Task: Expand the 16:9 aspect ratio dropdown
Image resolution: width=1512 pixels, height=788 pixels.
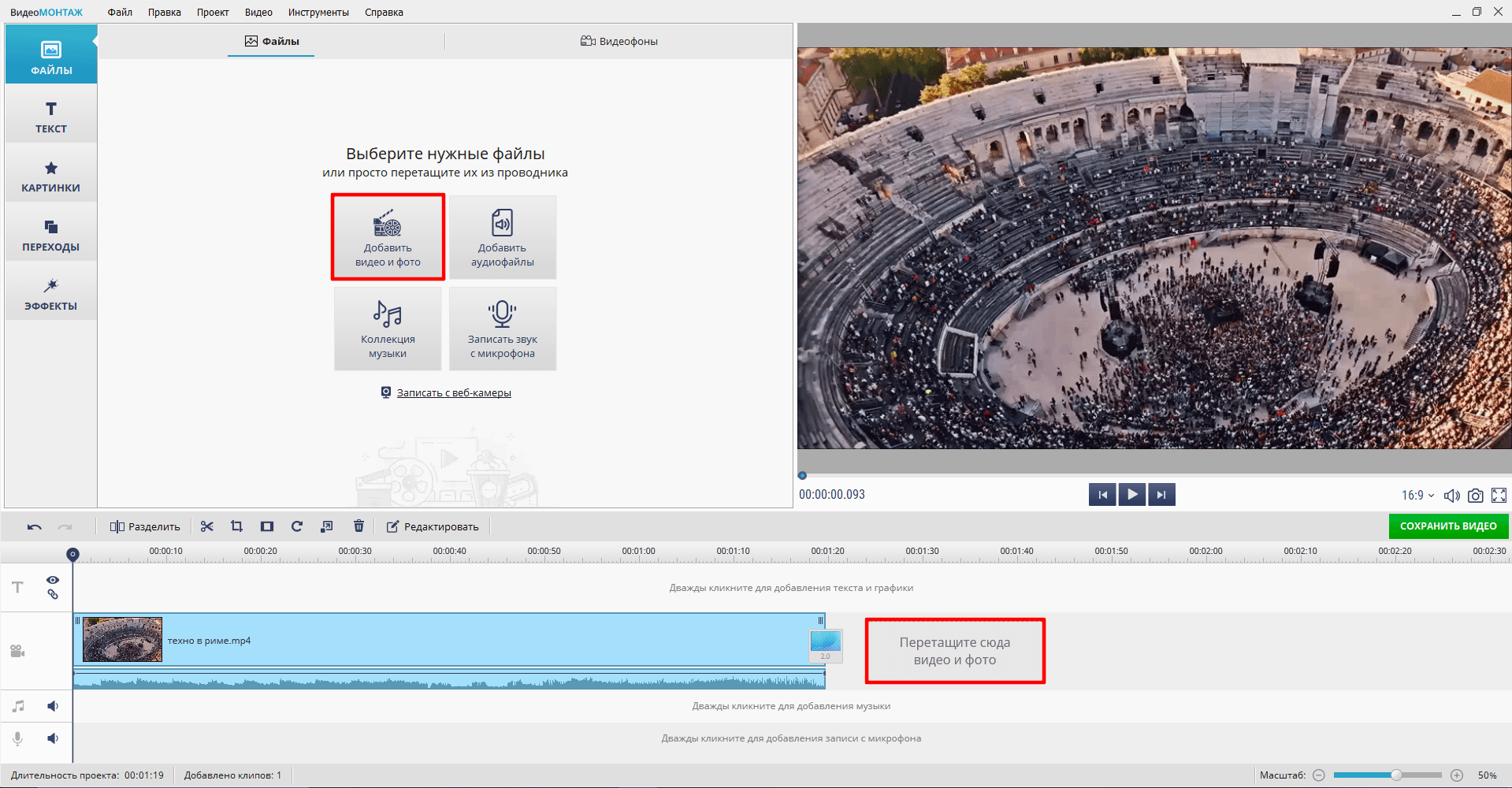Action: (1417, 496)
